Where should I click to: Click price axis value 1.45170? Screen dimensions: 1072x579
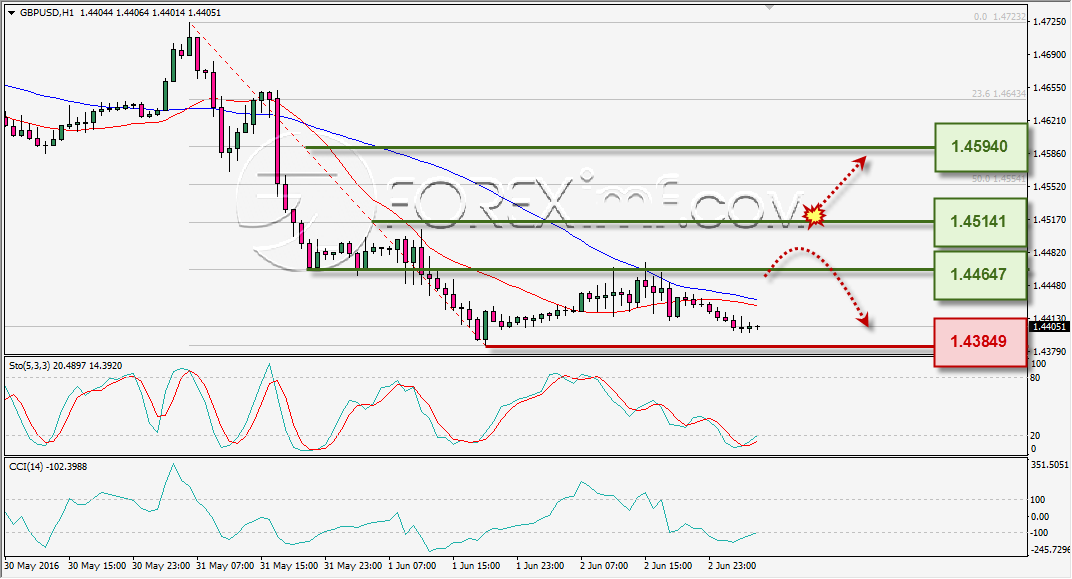[1049, 219]
